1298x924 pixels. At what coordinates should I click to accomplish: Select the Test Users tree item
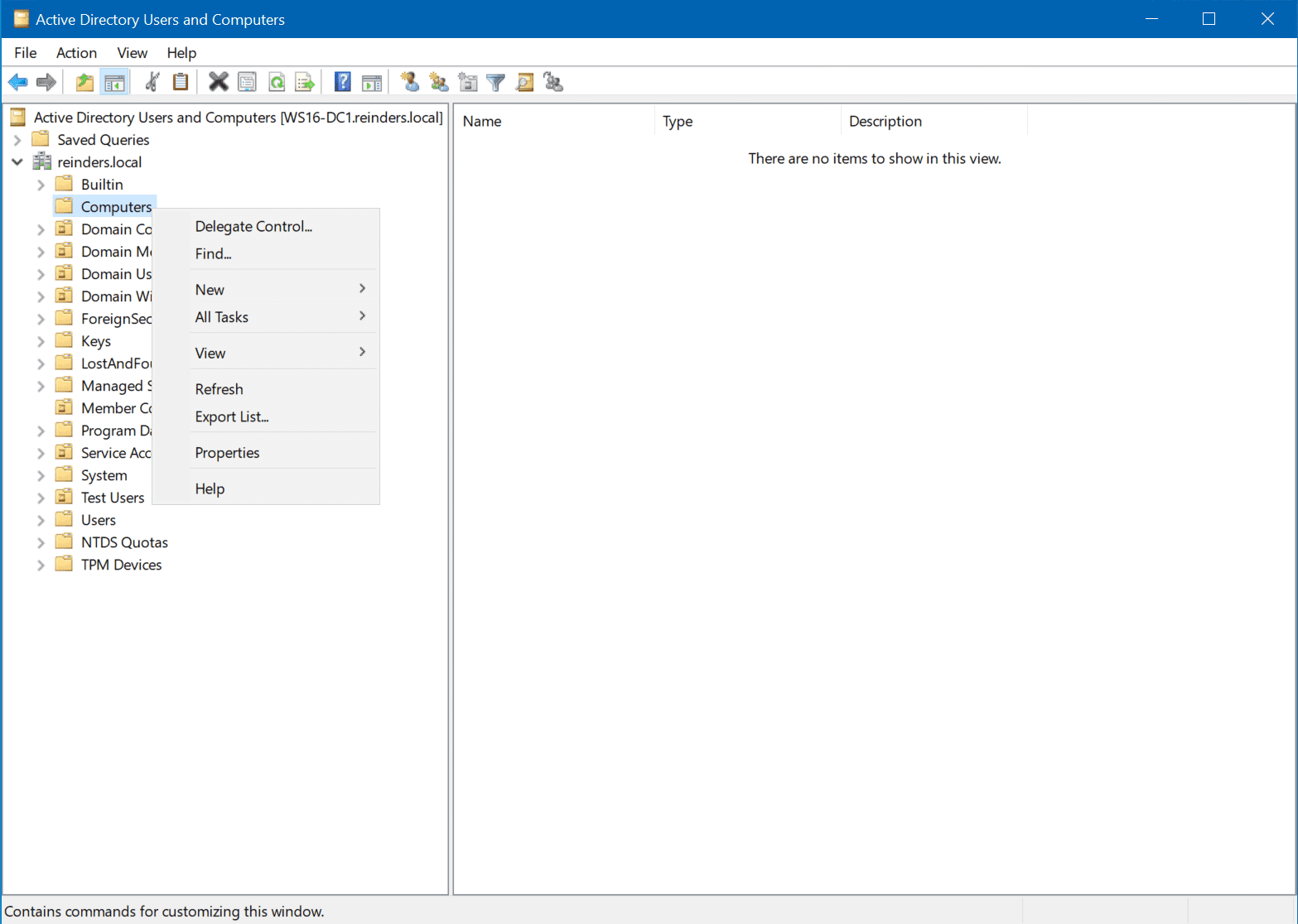coord(113,498)
